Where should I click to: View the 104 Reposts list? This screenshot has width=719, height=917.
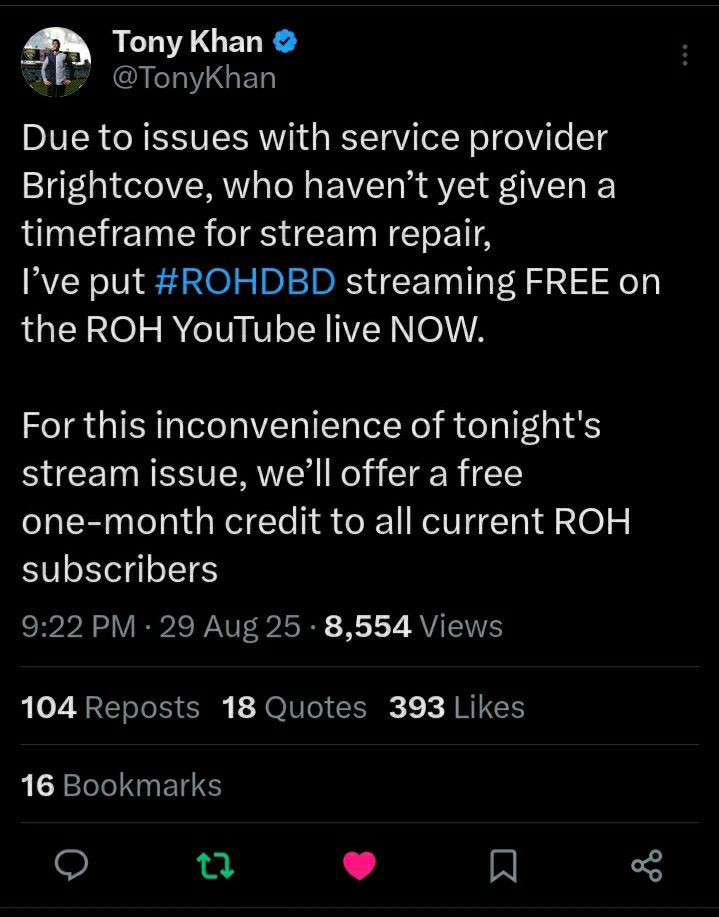(x=111, y=707)
